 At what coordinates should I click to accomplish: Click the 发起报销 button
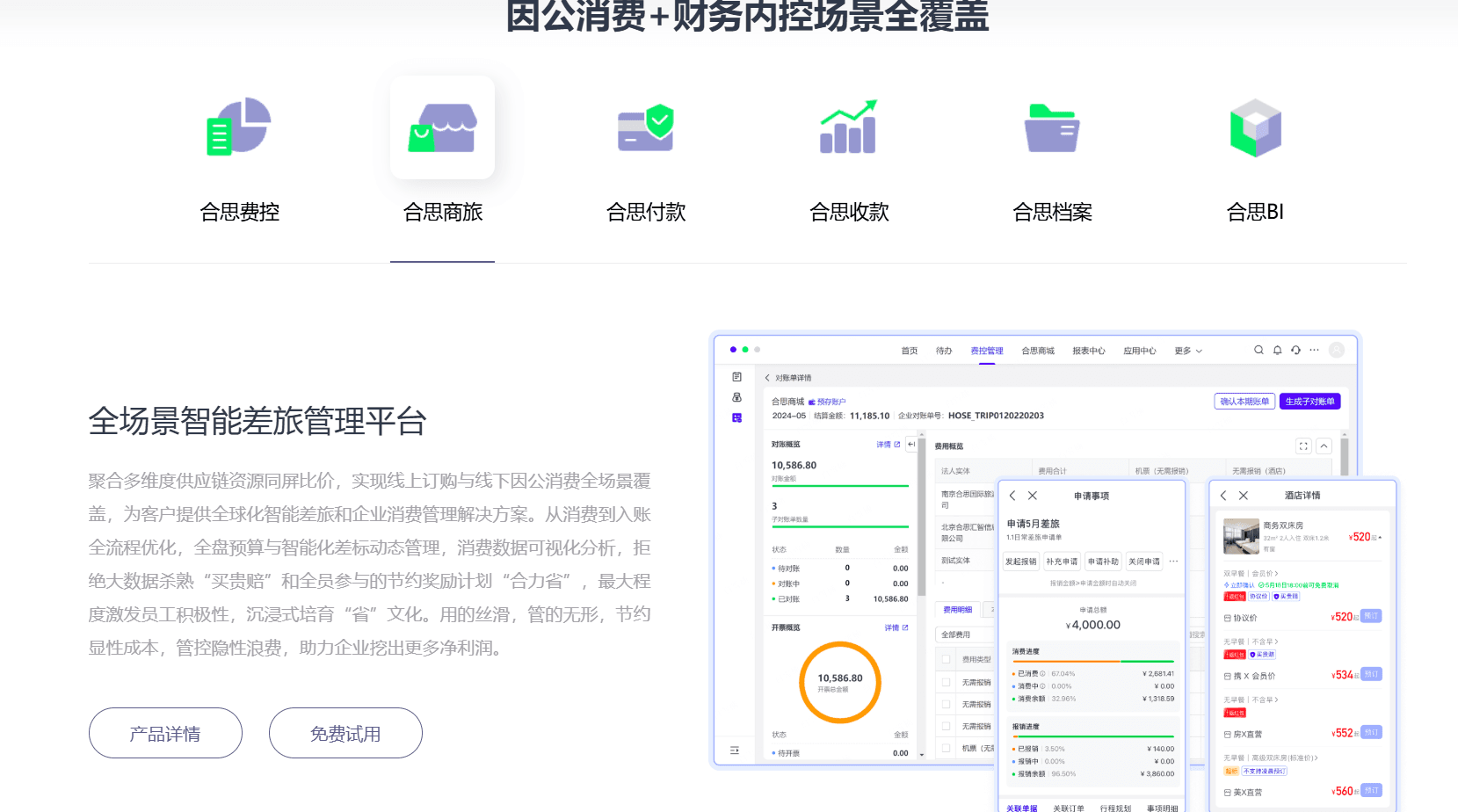pyautogui.click(x=1021, y=562)
